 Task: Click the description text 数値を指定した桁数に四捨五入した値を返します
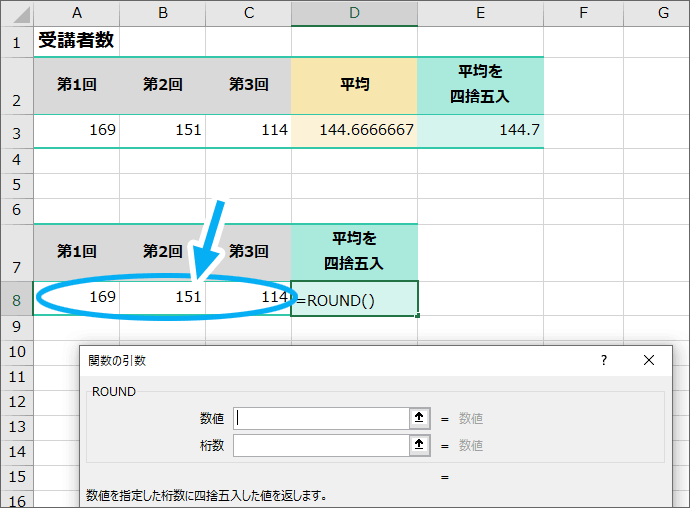(206, 496)
